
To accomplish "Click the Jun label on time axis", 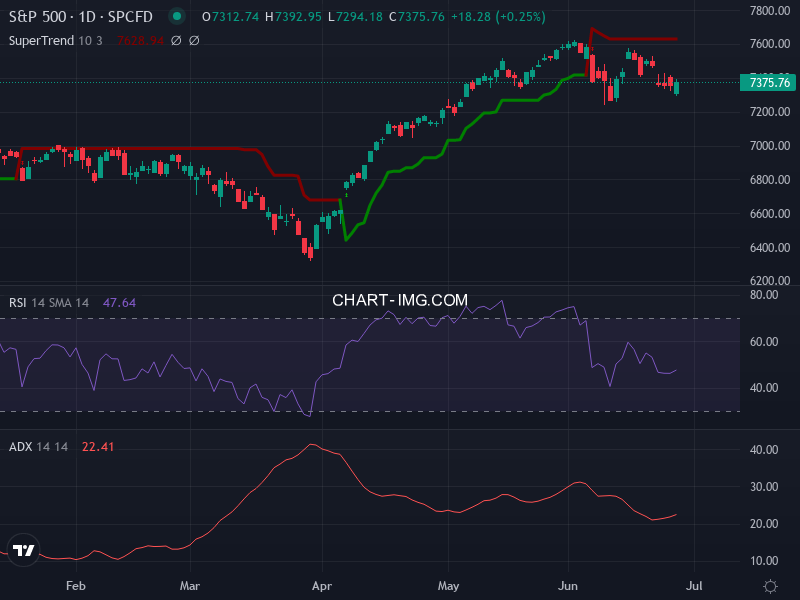I will point(568,586).
